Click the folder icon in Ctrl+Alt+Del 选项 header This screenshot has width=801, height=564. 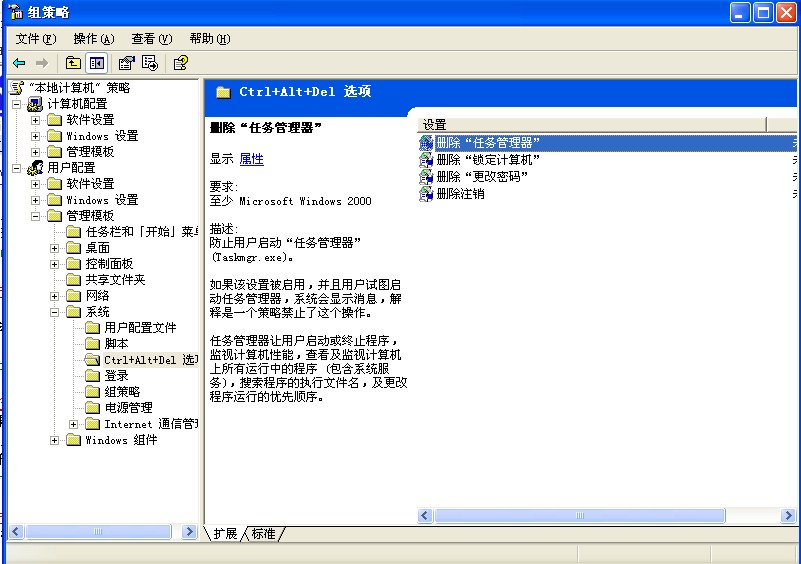click(x=223, y=92)
